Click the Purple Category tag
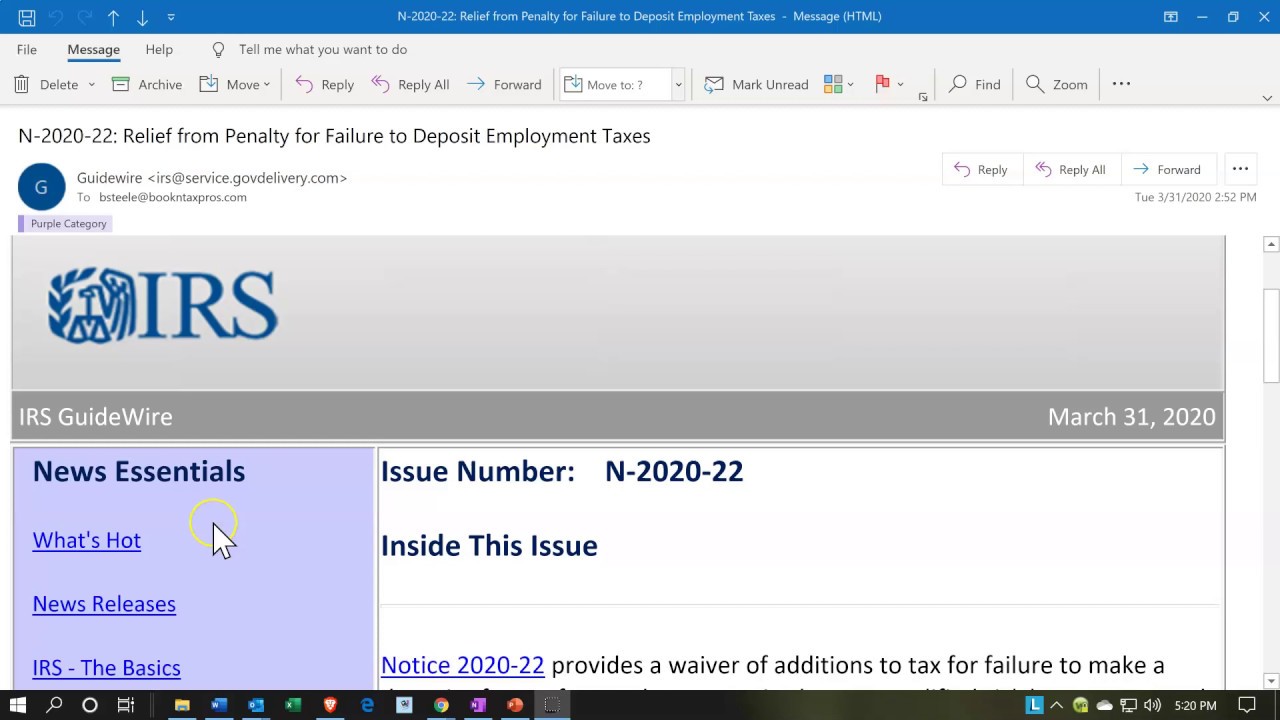The width and height of the screenshot is (1280, 720). click(64, 223)
